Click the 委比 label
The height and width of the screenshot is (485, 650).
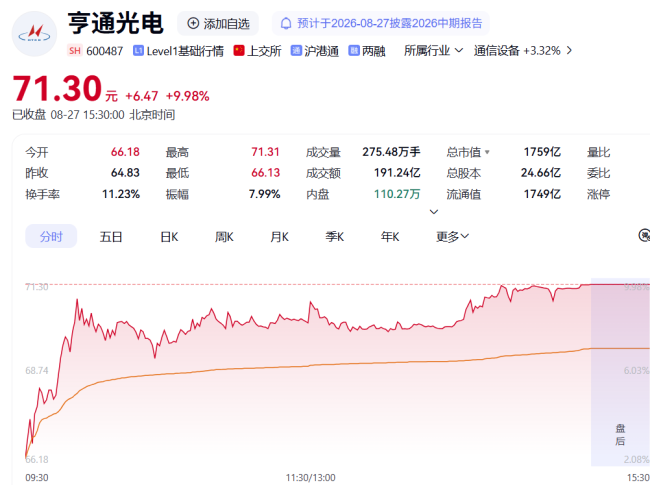599,173
